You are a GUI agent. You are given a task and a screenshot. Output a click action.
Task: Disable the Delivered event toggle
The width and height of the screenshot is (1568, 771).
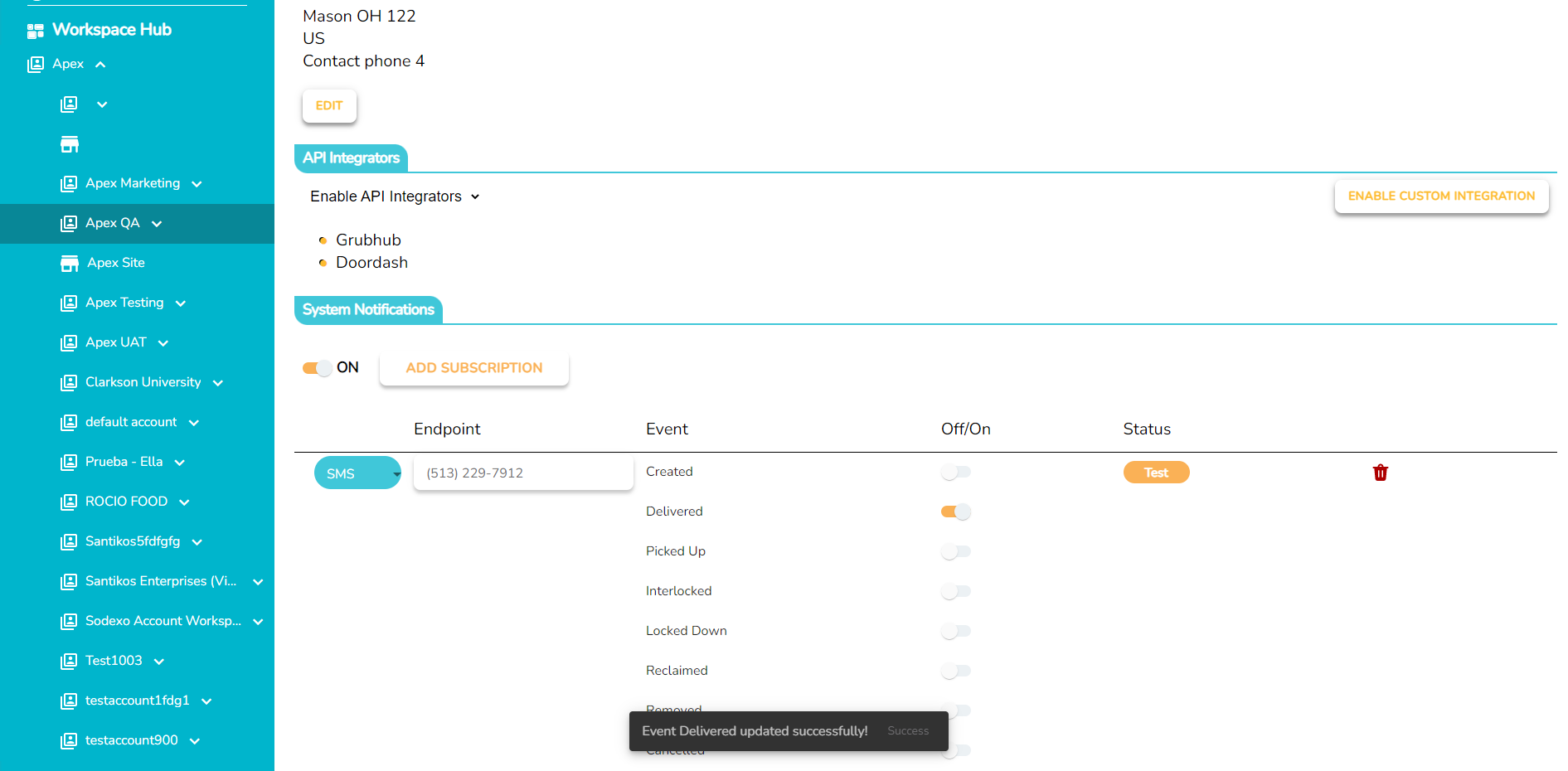click(x=955, y=512)
